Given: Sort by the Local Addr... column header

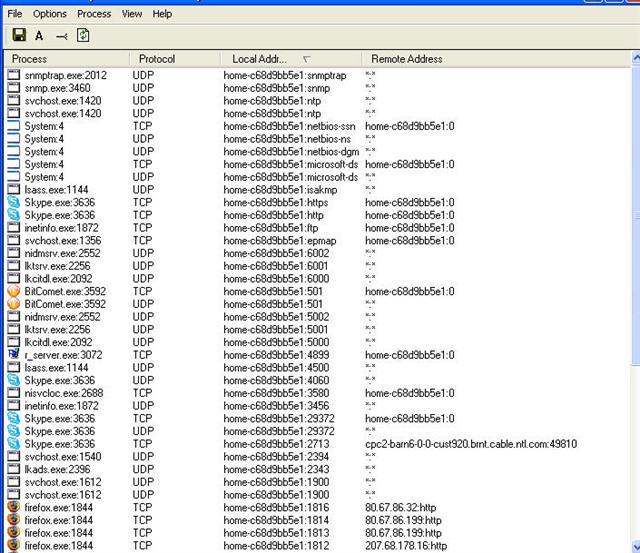Looking at the screenshot, I should pyautogui.click(x=291, y=59).
